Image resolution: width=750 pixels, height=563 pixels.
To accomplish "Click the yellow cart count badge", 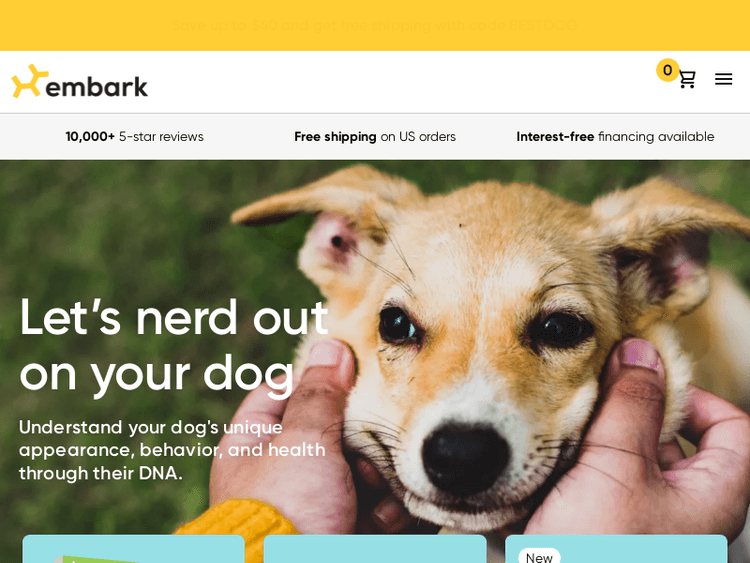I will [667, 70].
